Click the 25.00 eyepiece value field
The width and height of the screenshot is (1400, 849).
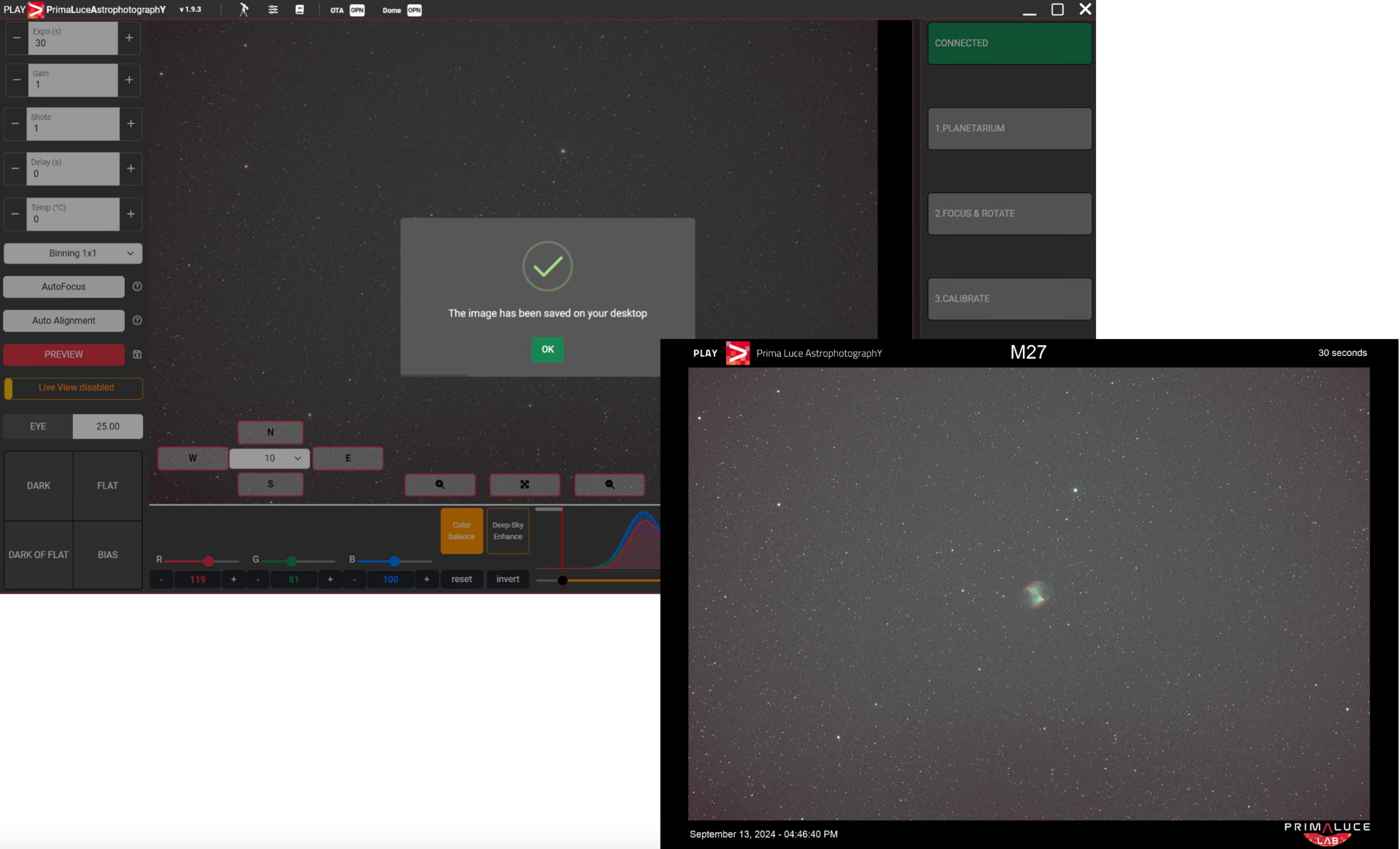[108, 427]
